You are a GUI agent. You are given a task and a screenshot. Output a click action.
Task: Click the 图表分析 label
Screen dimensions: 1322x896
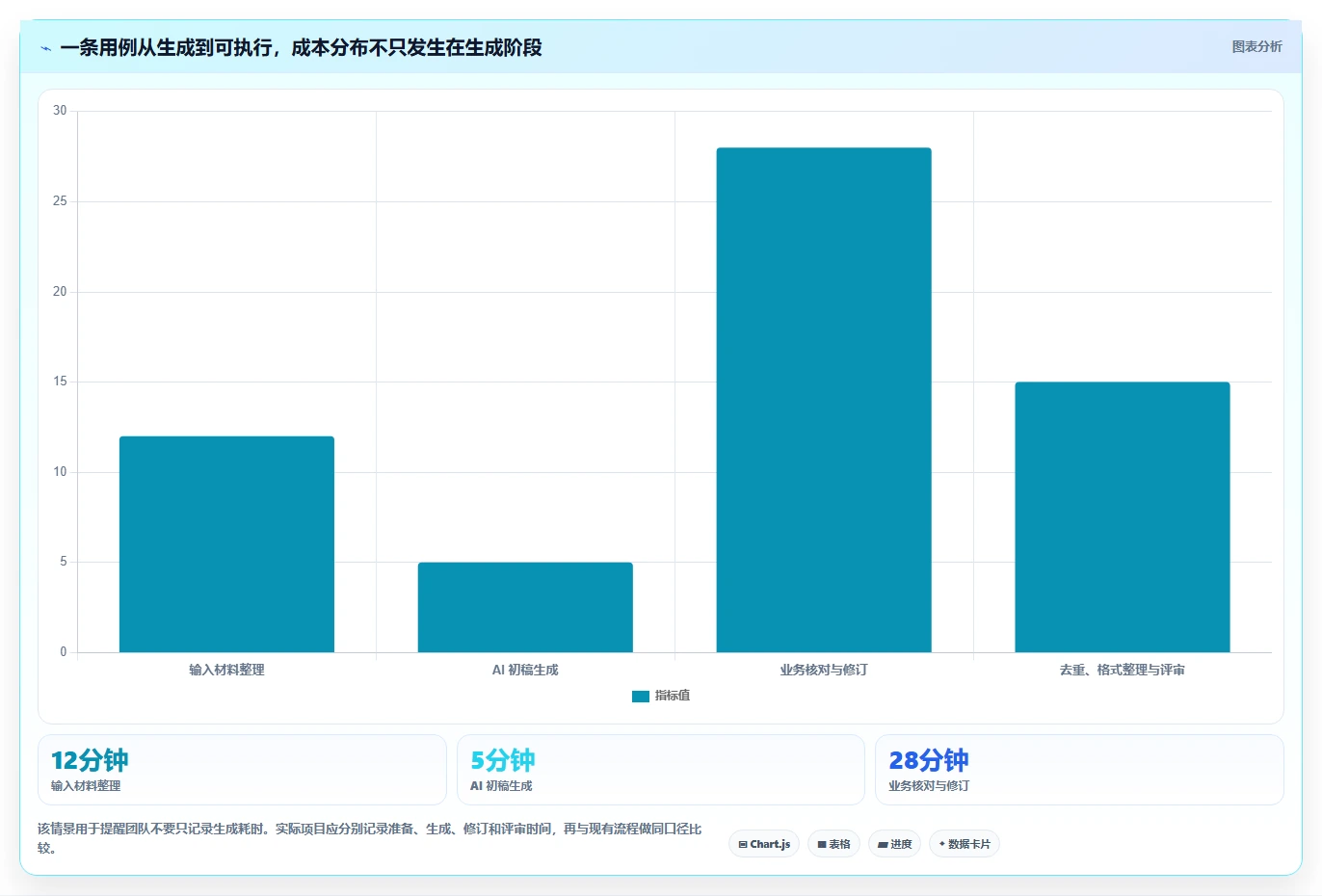(1256, 46)
